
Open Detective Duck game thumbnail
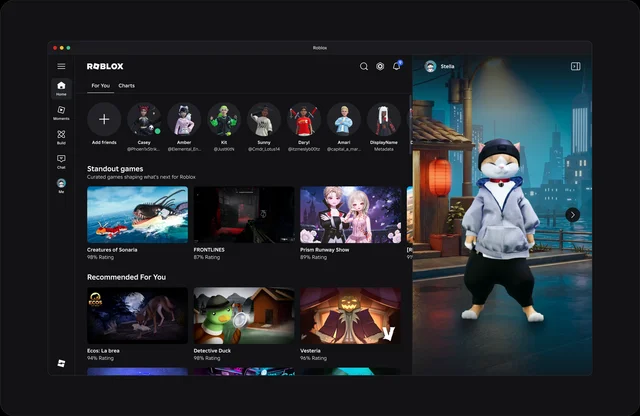[244, 316]
